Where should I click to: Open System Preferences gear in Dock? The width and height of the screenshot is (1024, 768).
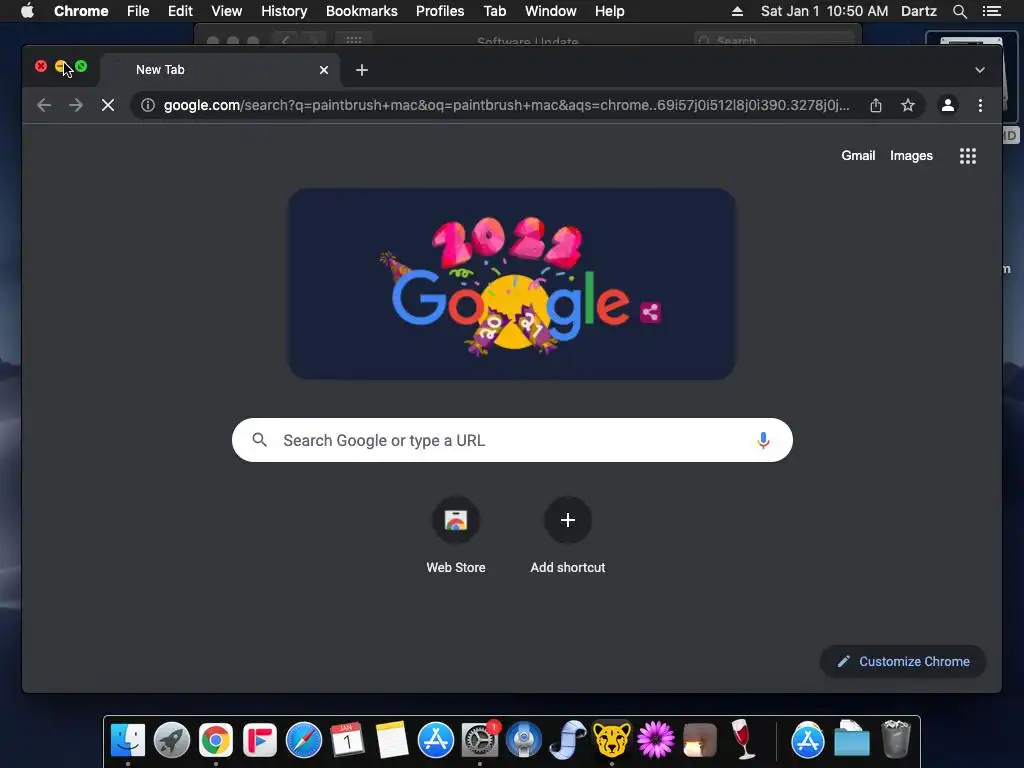pyautogui.click(x=479, y=741)
